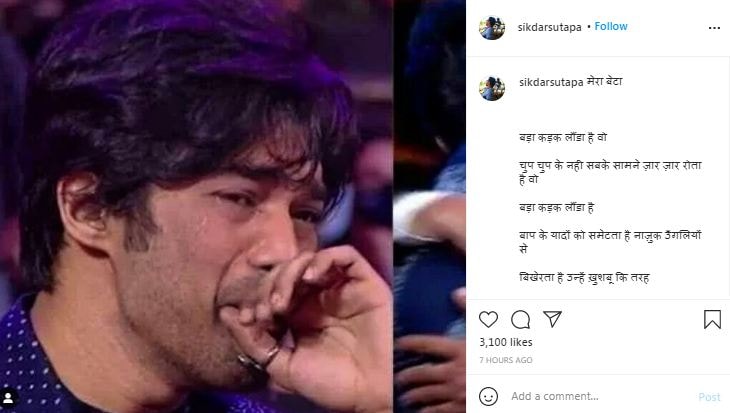
Task: Open comments via speech bubble icon
Action: click(520, 319)
